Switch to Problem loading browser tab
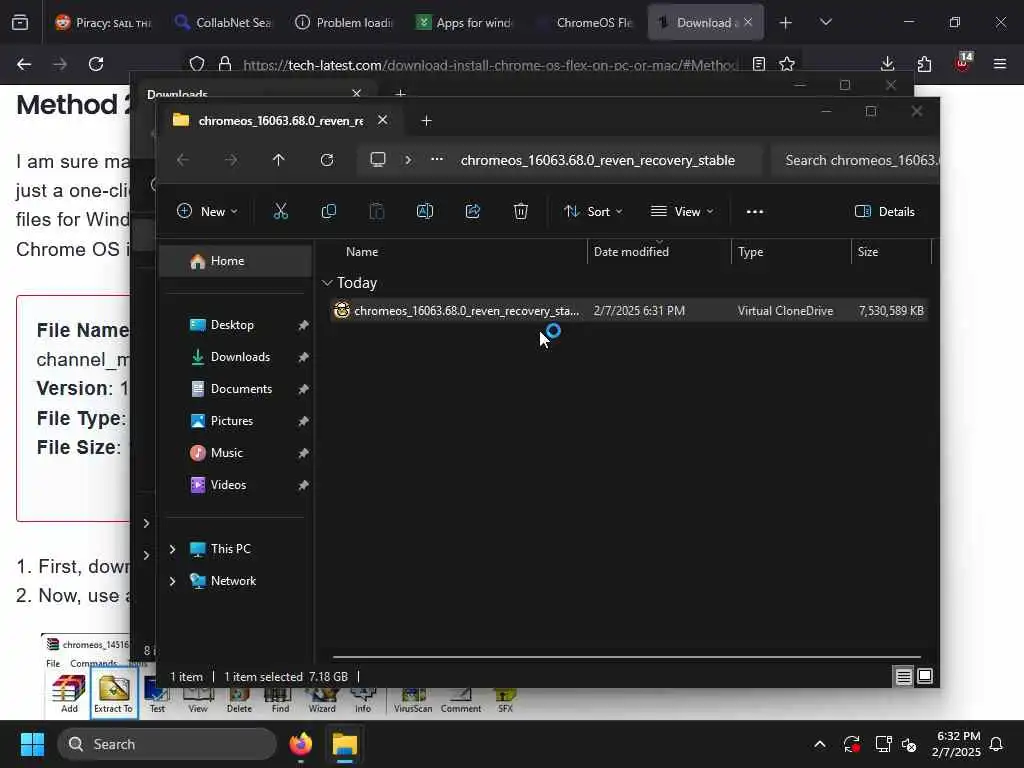The image size is (1024, 768). tap(343, 22)
